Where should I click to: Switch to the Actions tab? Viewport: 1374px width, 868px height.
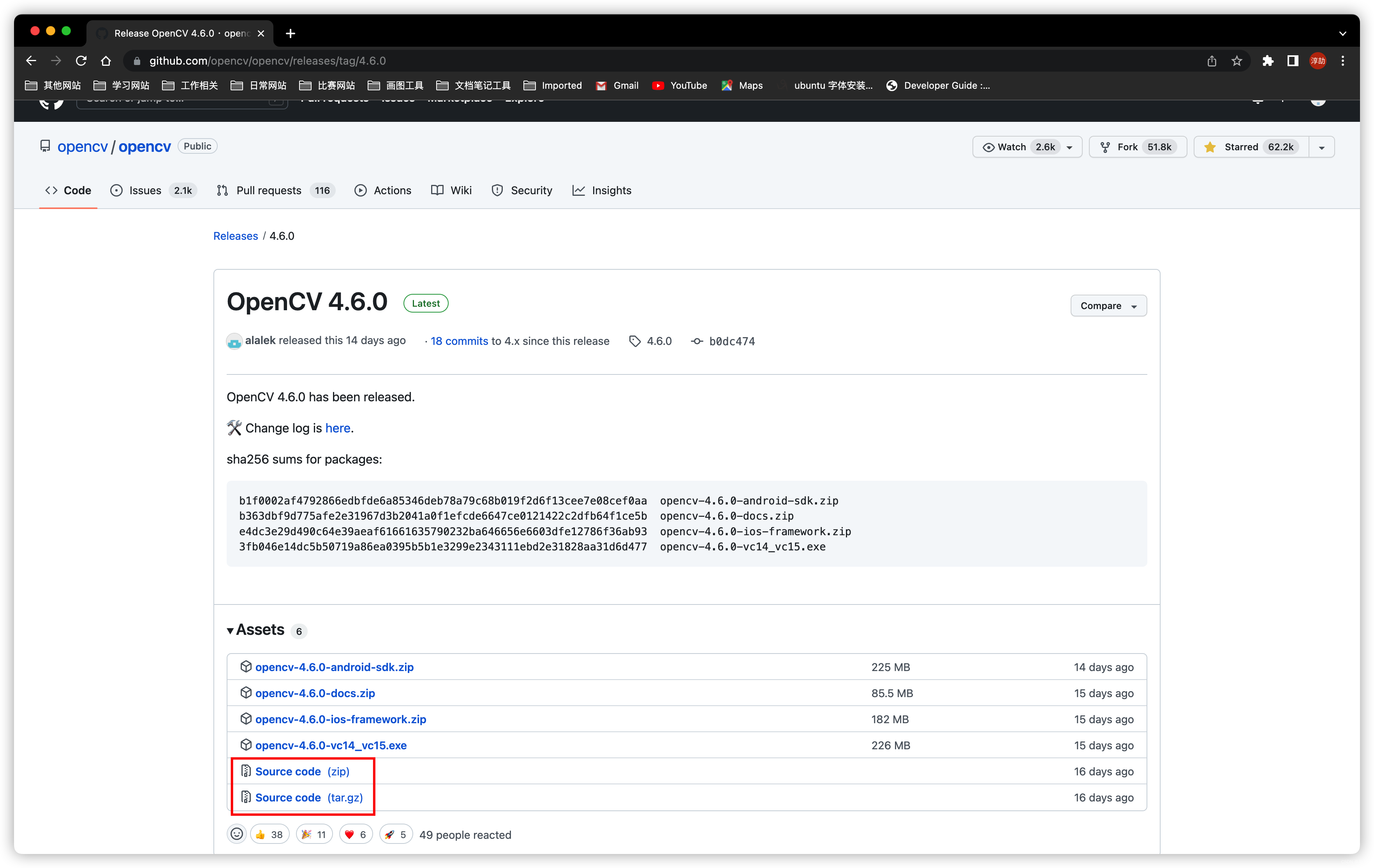point(383,190)
